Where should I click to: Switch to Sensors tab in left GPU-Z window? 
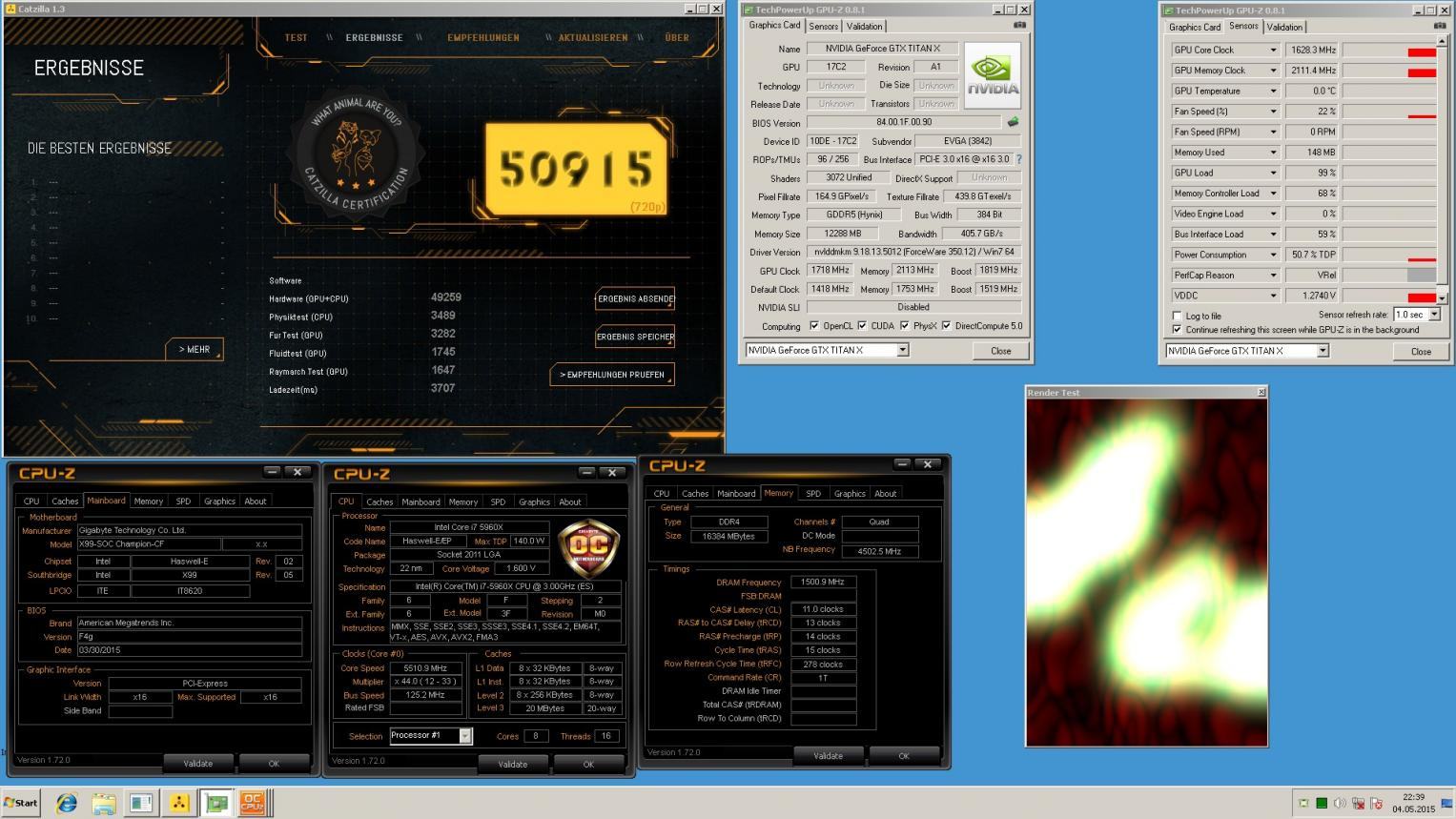(x=824, y=26)
